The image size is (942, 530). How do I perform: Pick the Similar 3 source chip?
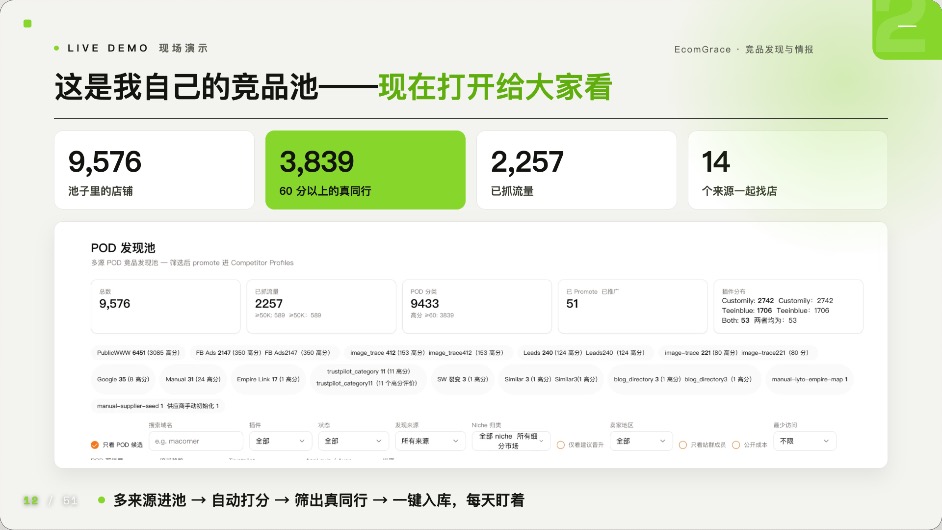click(551, 379)
